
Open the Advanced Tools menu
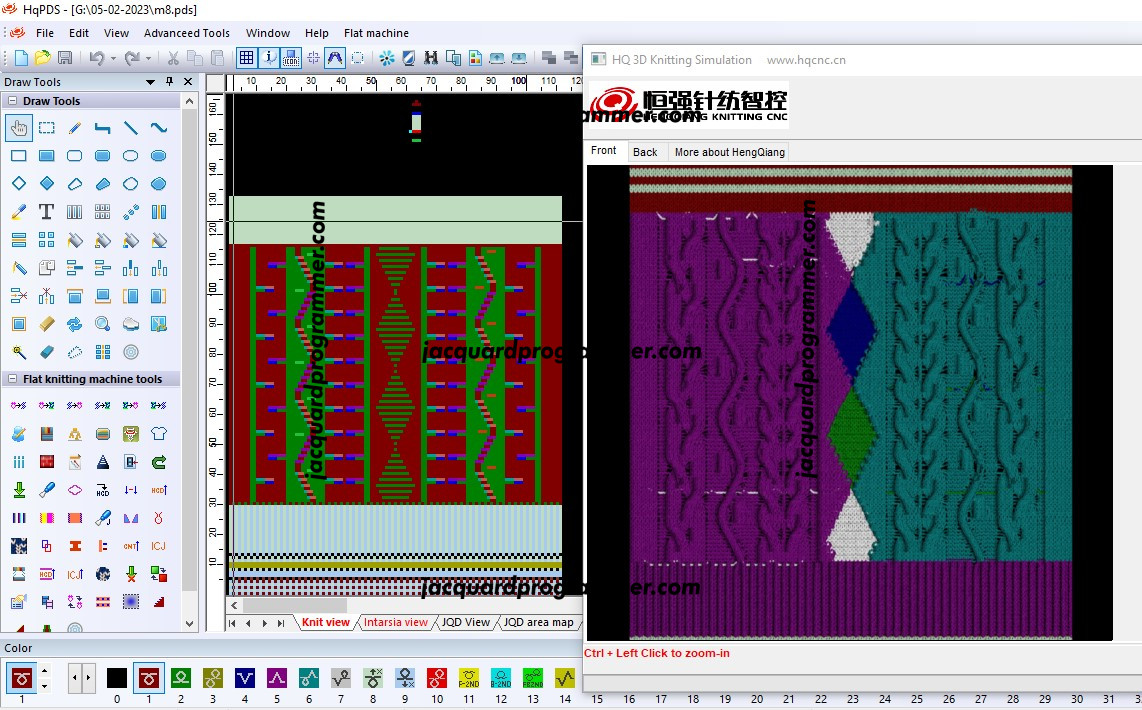pos(186,33)
